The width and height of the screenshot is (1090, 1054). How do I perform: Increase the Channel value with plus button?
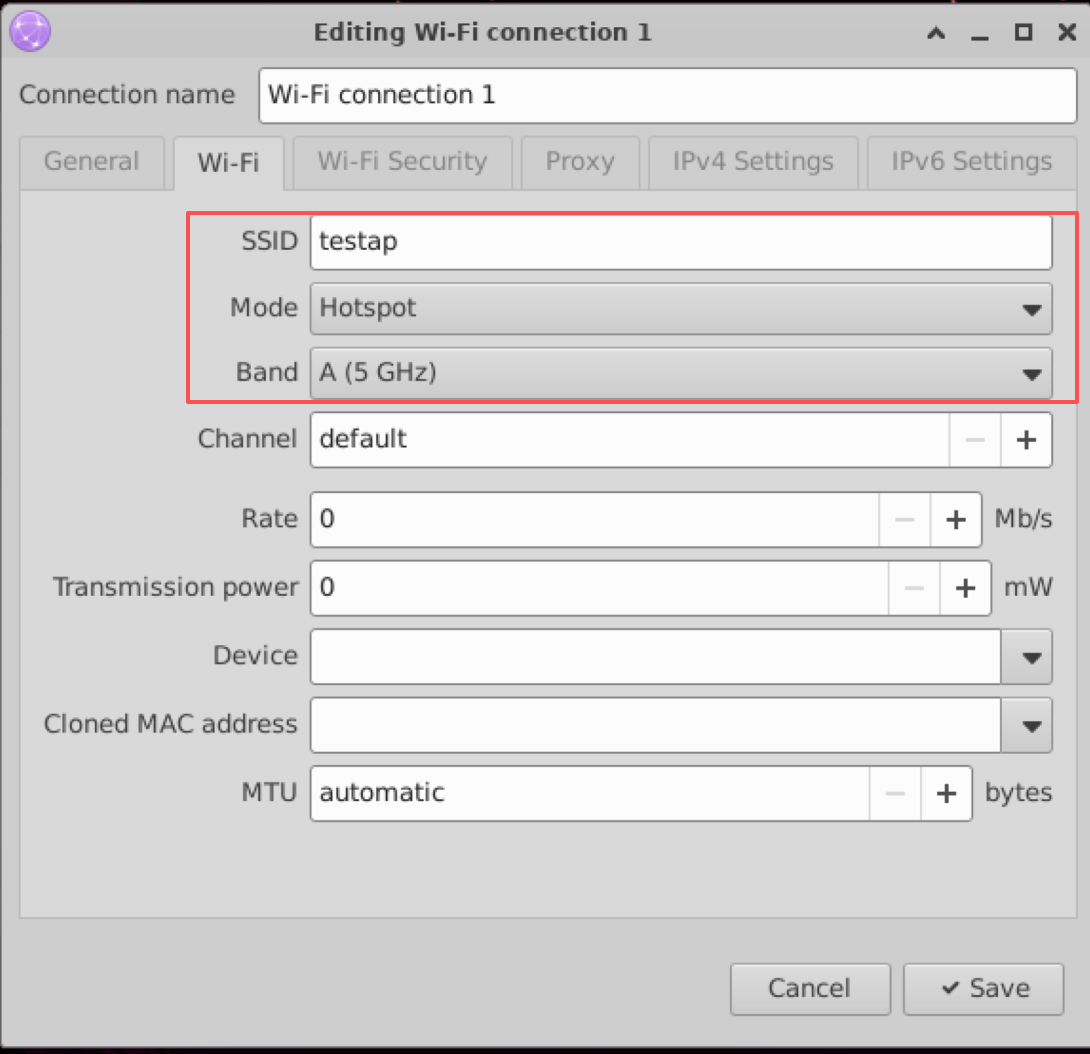[x=1026, y=440]
